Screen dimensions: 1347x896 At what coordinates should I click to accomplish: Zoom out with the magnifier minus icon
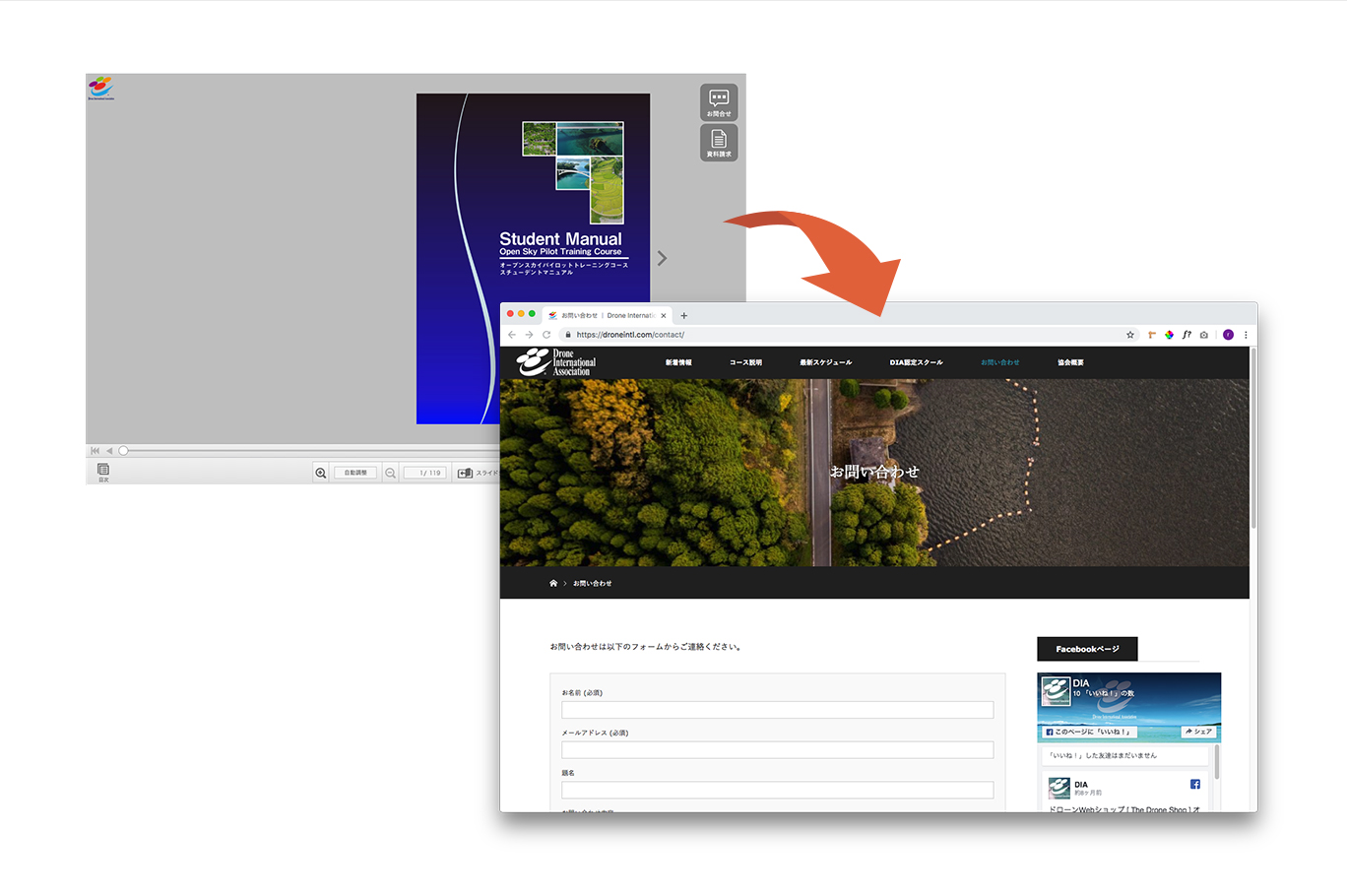coord(391,473)
